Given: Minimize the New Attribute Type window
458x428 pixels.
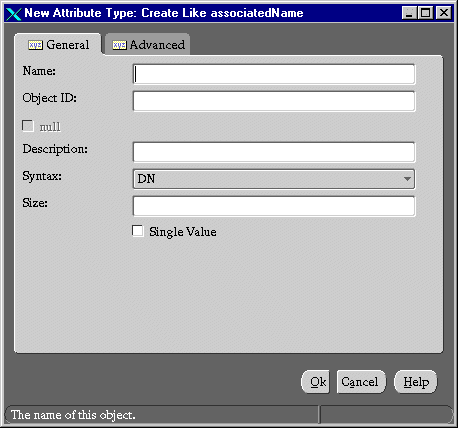Looking at the screenshot, I should (x=409, y=13).
